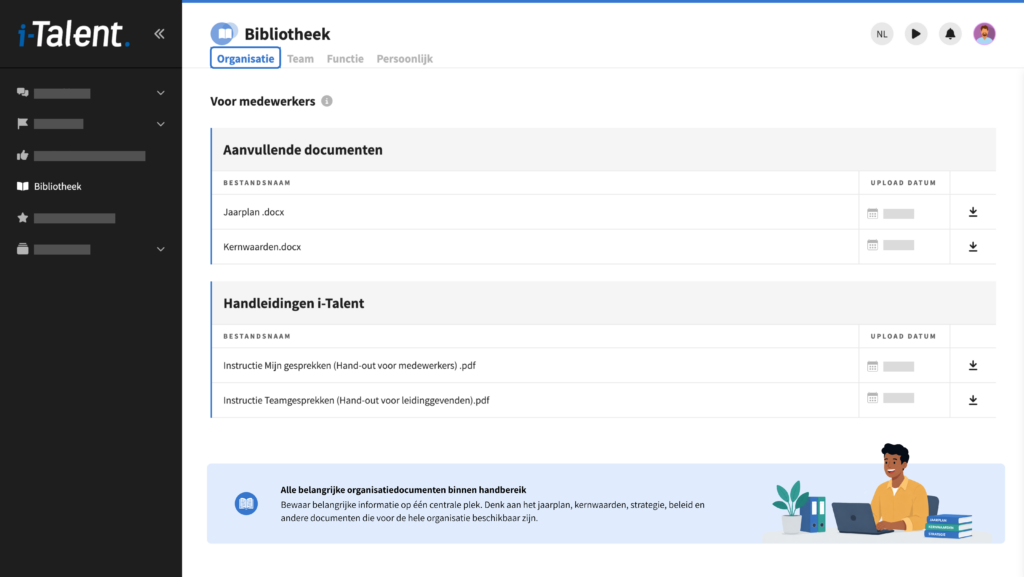Click the play video button
Image resolution: width=1024 pixels, height=577 pixels.
(916, 34)
